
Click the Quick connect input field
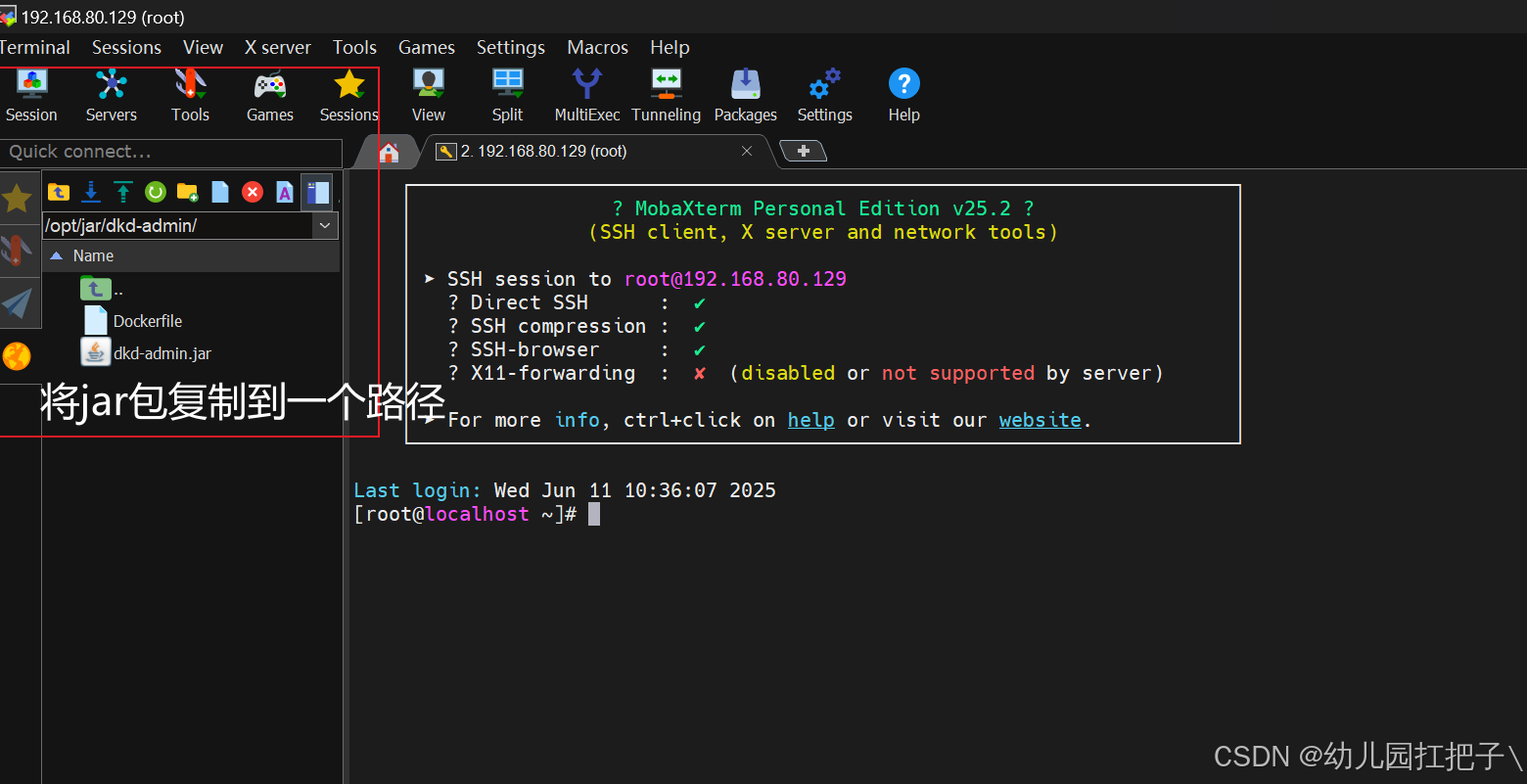click(170, 152)
